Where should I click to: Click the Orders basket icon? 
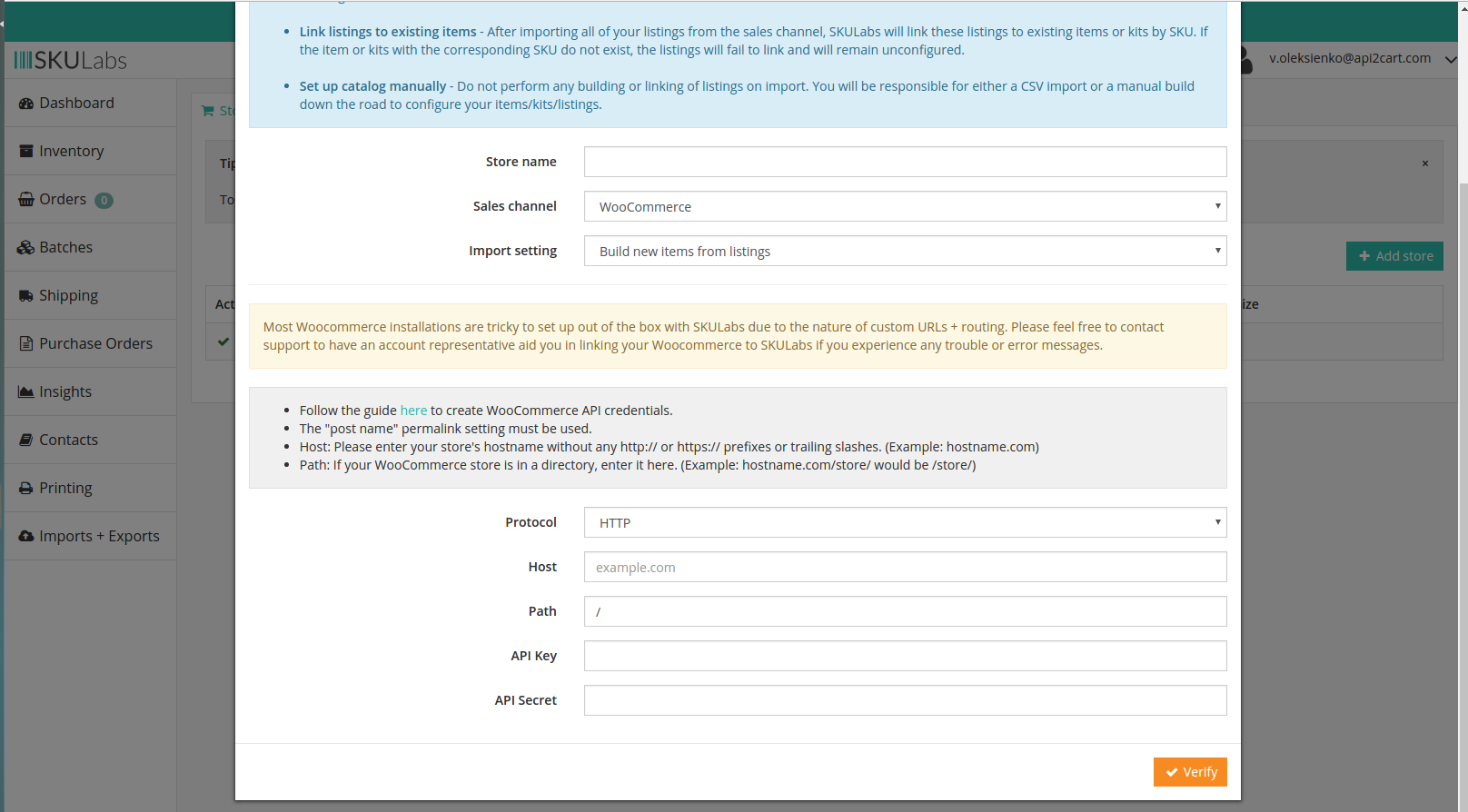tap(25, 200)
